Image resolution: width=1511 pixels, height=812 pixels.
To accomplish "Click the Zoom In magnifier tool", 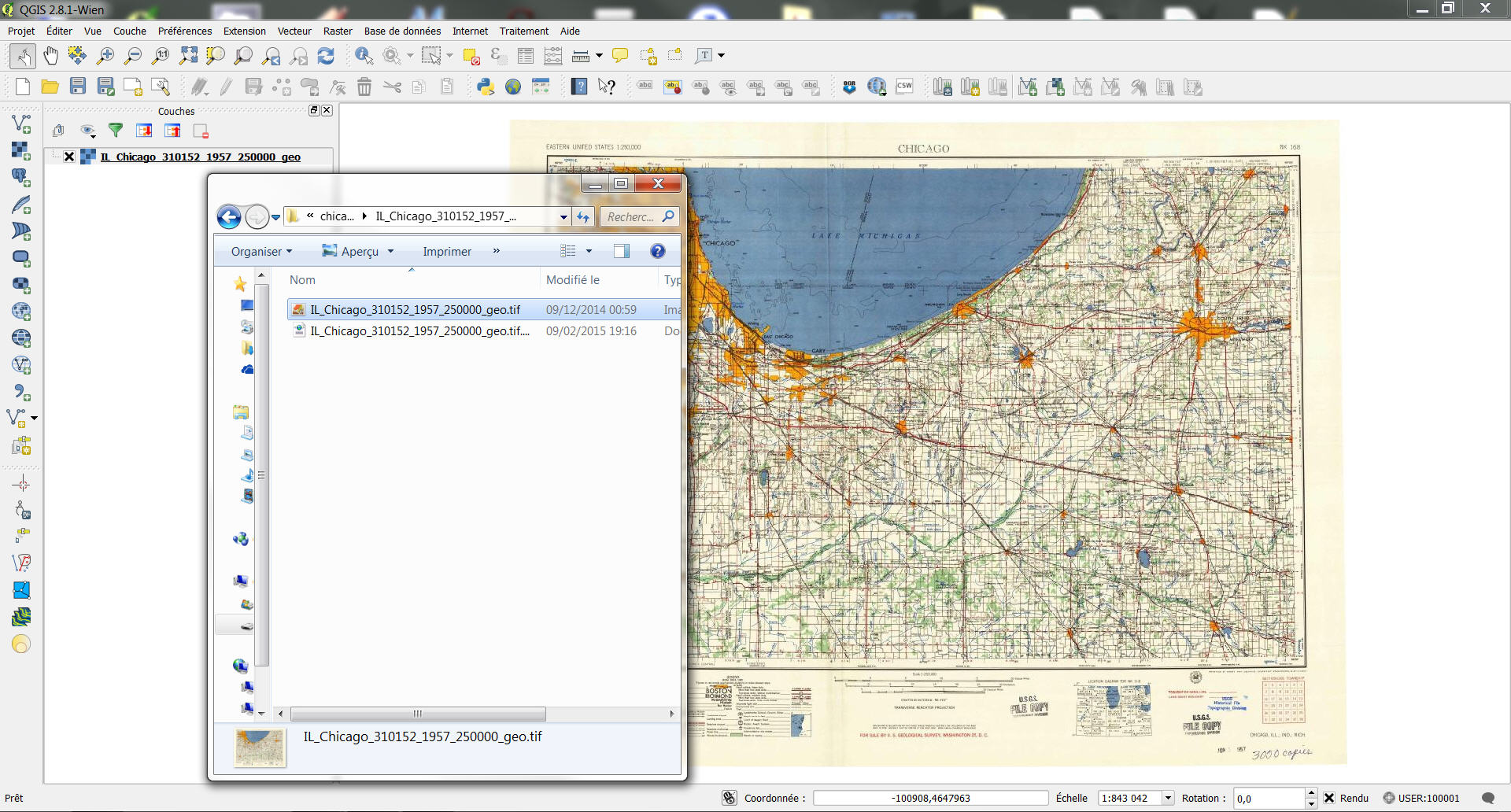I will click(105, 55).
